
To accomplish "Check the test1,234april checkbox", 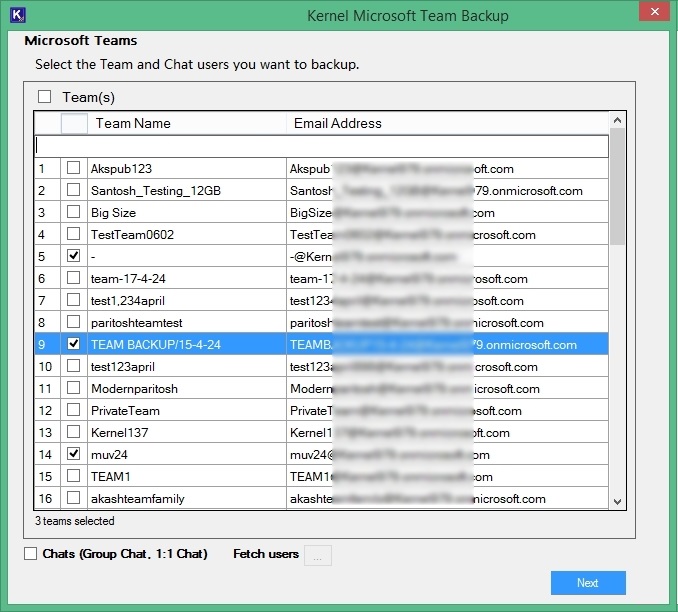I will pos(74,300).
